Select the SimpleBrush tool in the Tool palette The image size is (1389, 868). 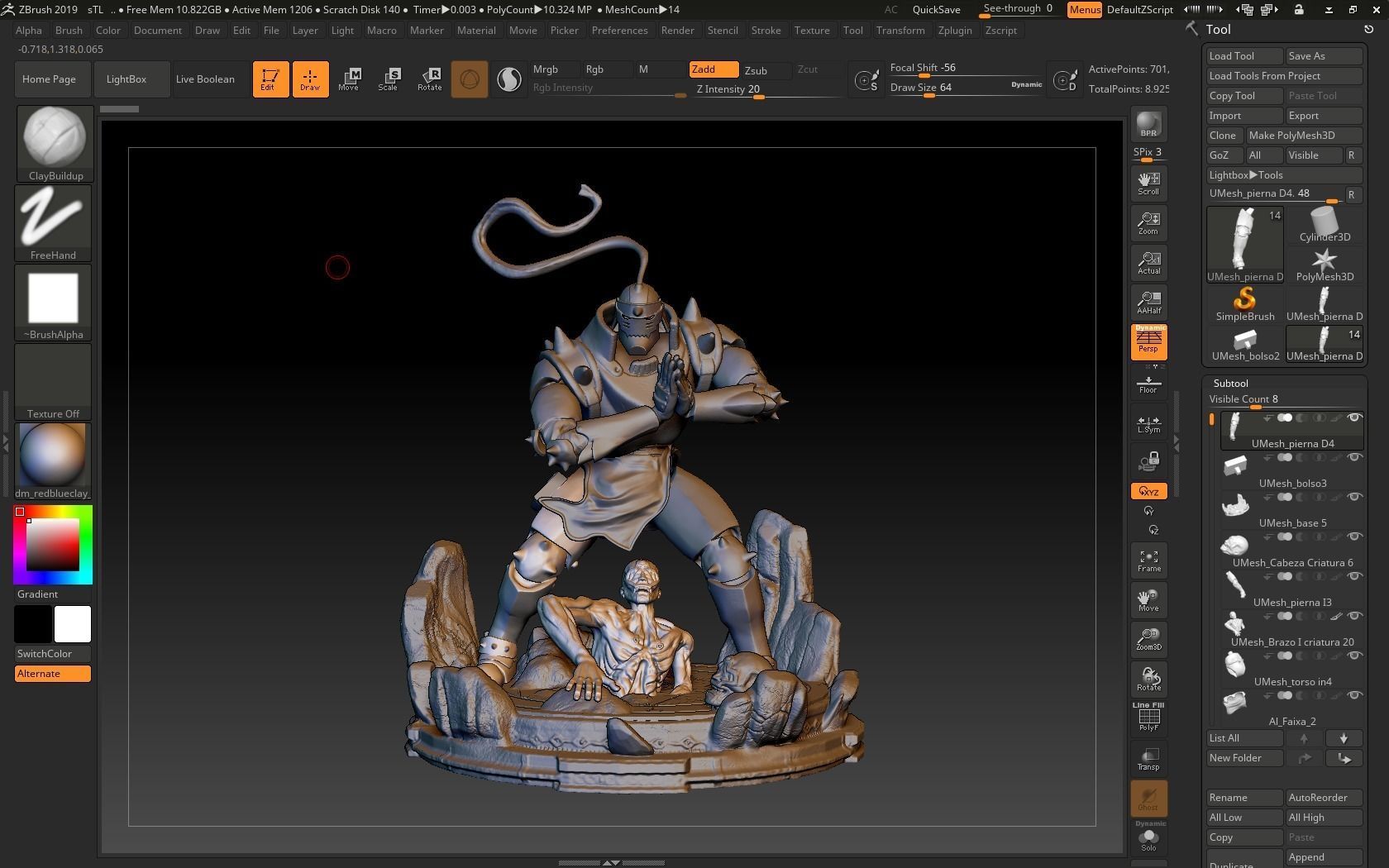point(1245,303)
